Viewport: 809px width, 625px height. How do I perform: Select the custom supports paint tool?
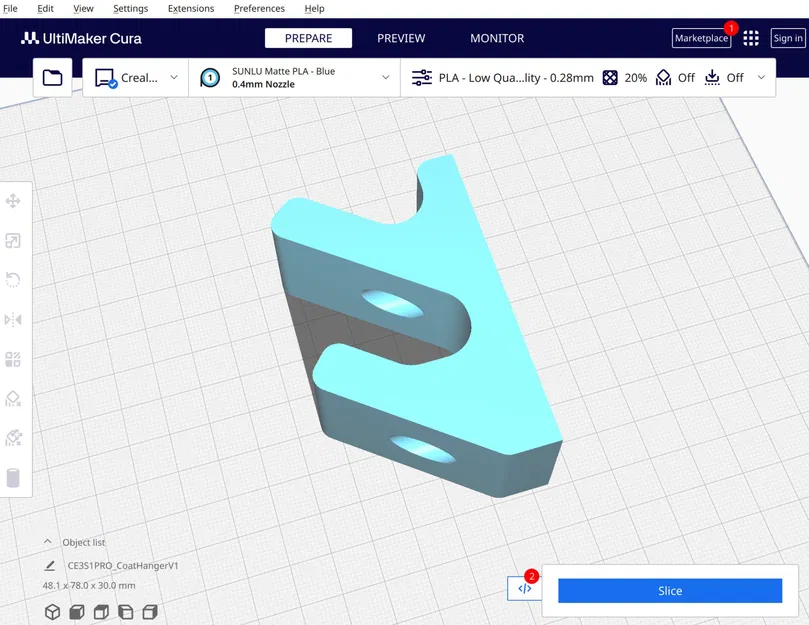click(13, 438)
